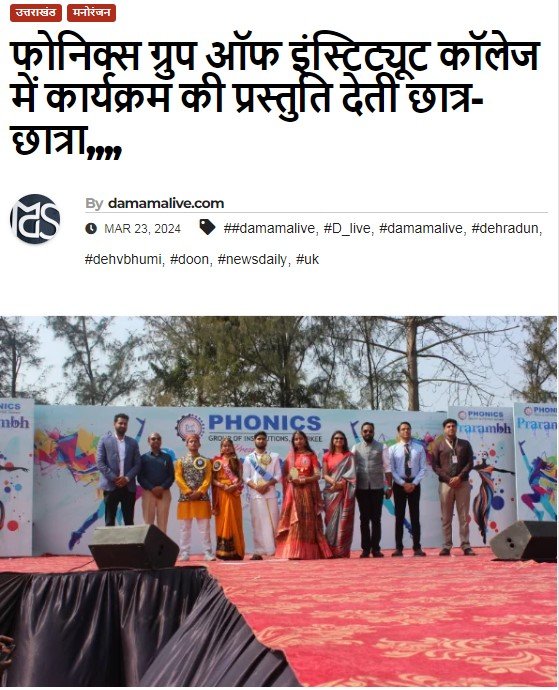Open the #dehradun hashtag
Image resolution: width=559 pixels, height=690 pixels.
(505, 228)
